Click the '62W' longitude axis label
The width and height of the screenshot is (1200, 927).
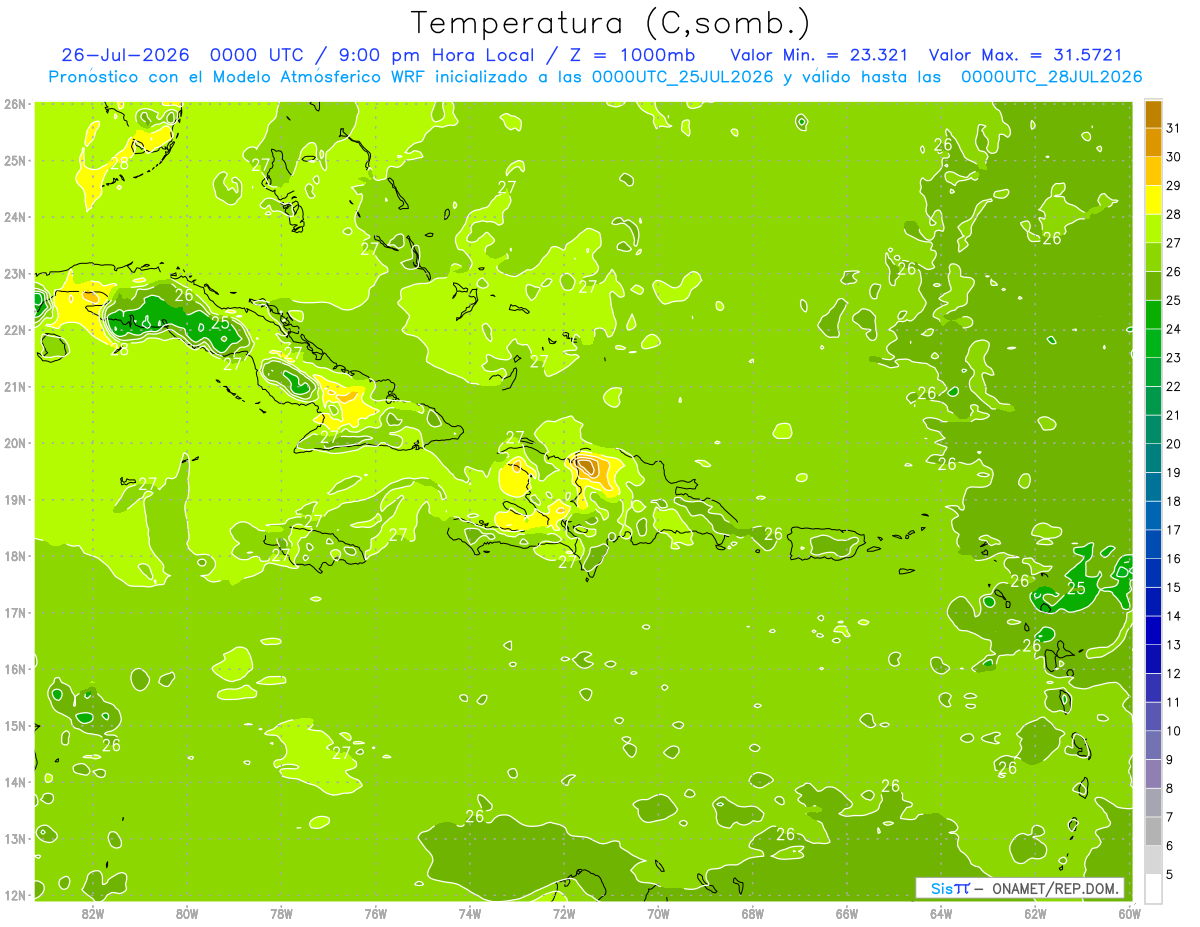point(1035,913)
